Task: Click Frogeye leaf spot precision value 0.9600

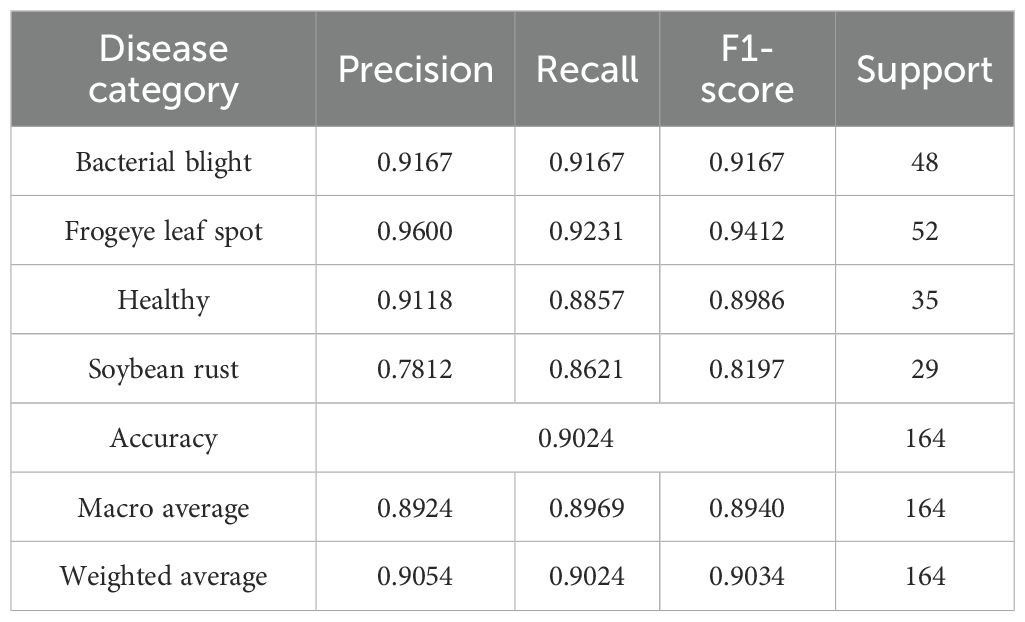Action: [x=415, y=231]
